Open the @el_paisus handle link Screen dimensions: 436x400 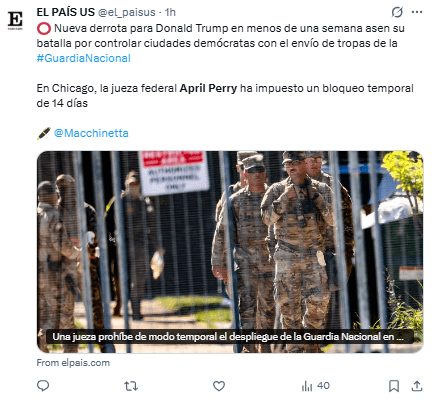(x=126, y=12)
